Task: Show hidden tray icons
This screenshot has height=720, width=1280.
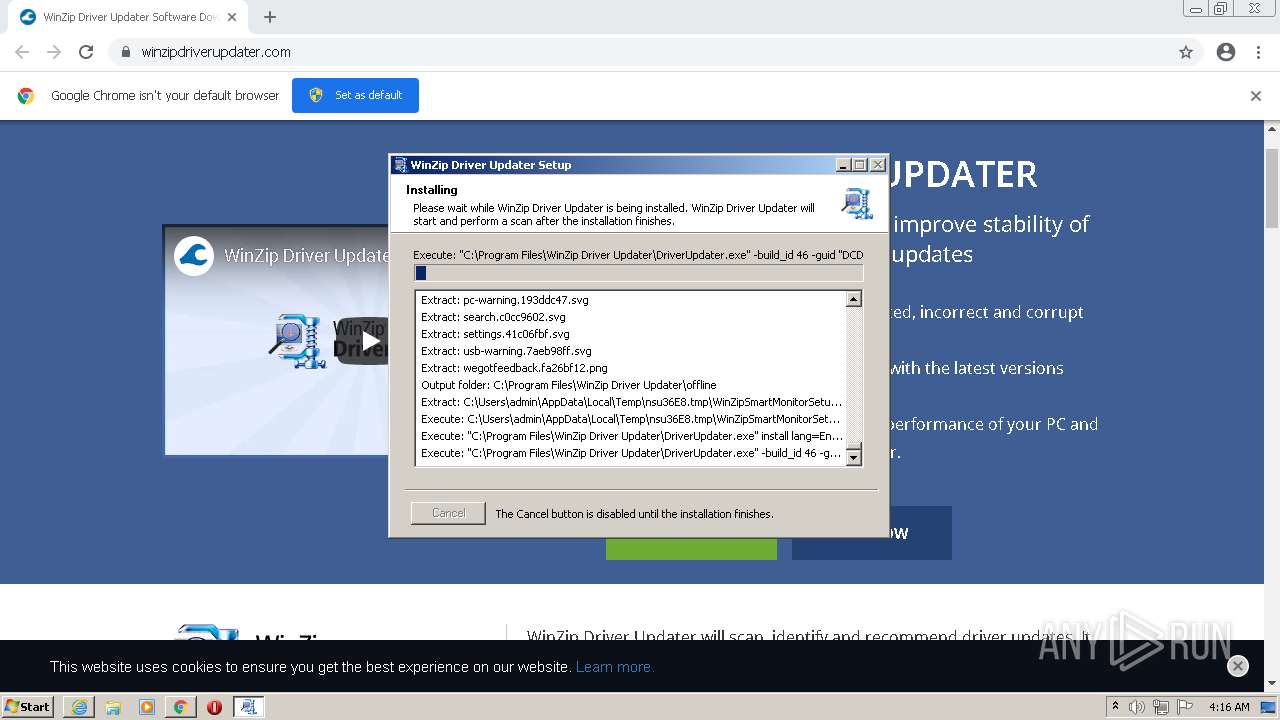Action: click(x=1115, y=707)
